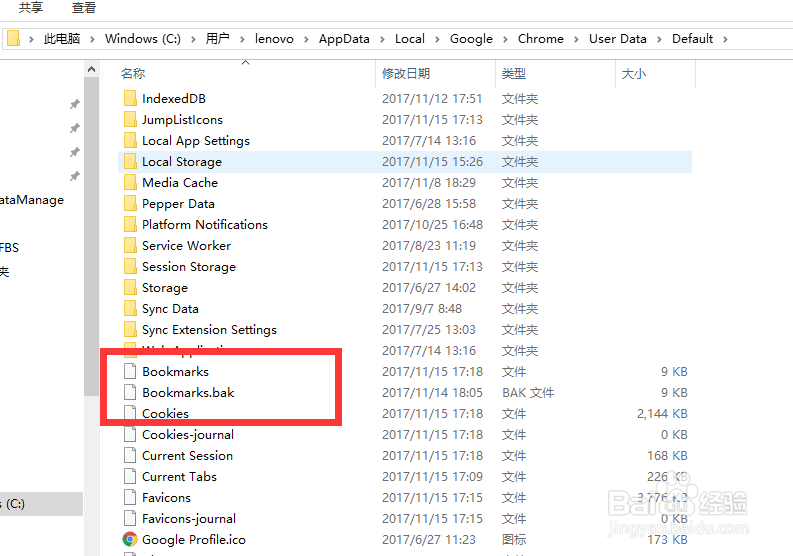Expand chevron after 此电脑 breadcrumb
Screen dimensions: 793x556
coord(92,39)
